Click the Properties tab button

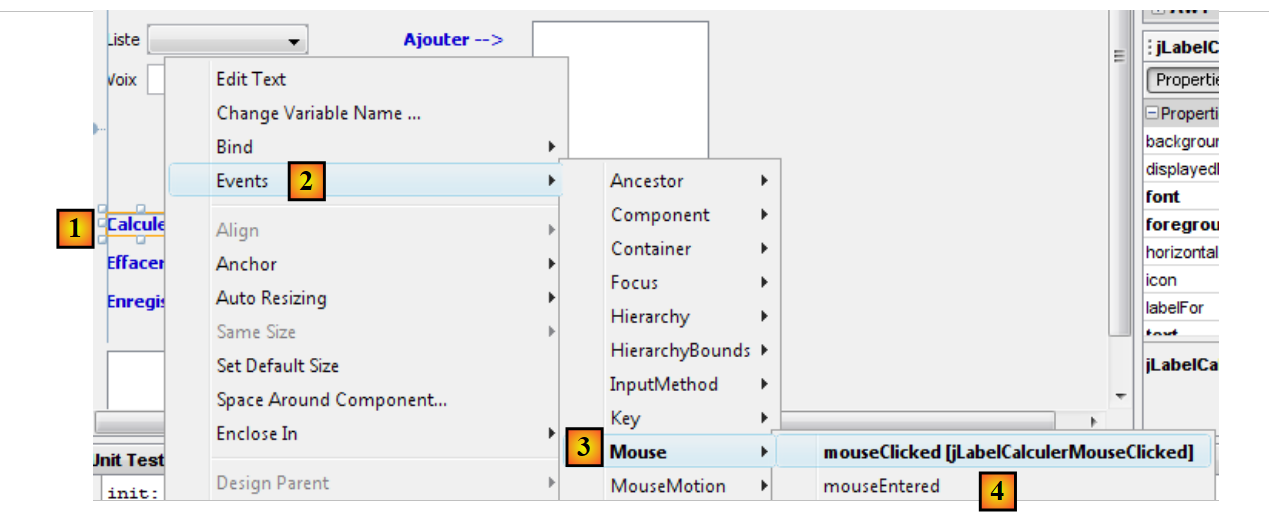click(x=1184, y=80)
